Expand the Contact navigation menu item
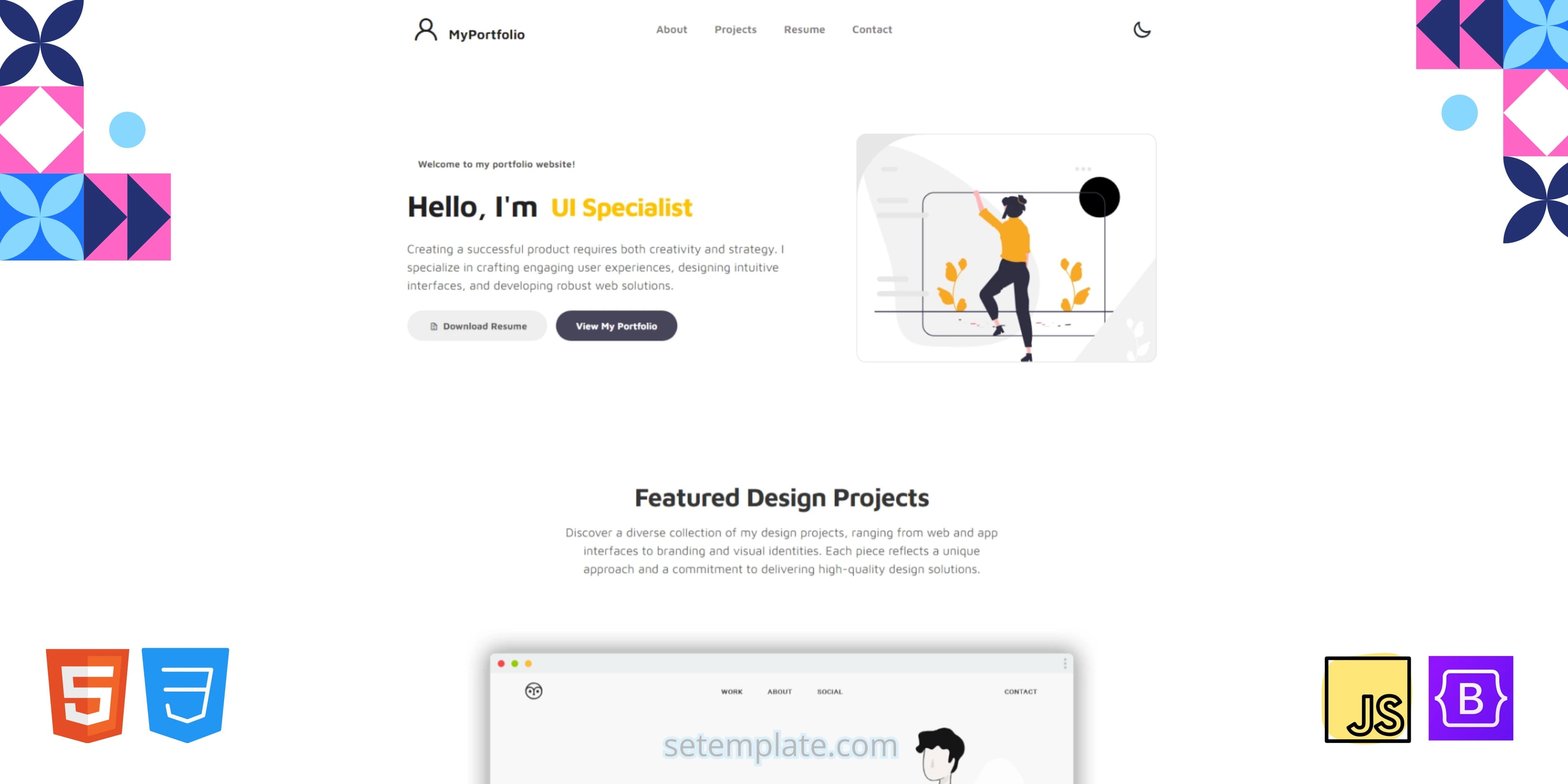Screen dimensions: 1568x784 click(x=870, y=29)
